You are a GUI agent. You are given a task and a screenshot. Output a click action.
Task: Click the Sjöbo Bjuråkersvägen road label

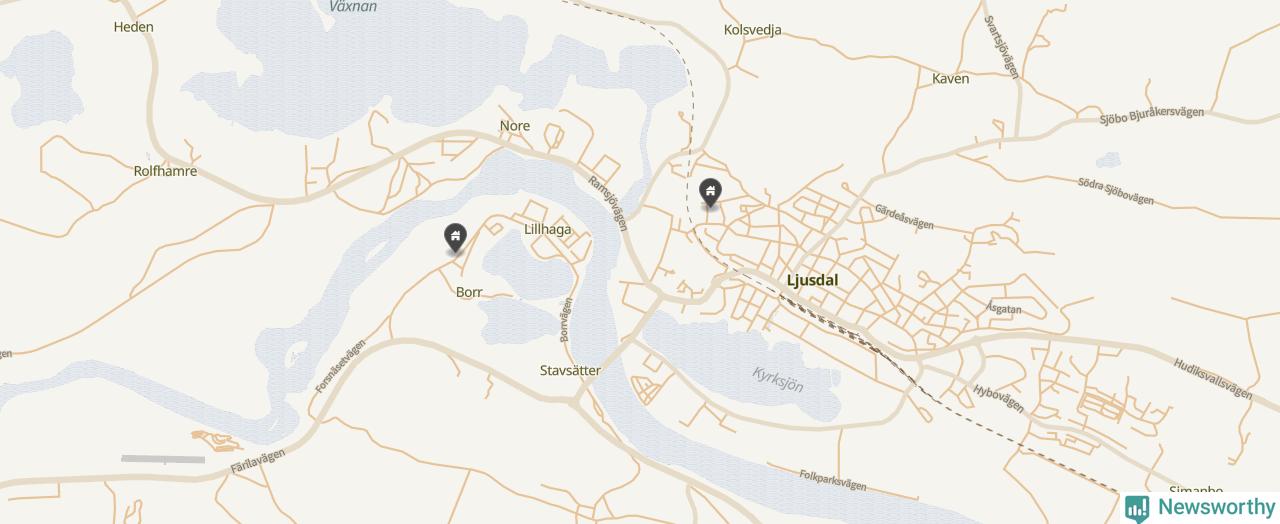(1152, 115)
